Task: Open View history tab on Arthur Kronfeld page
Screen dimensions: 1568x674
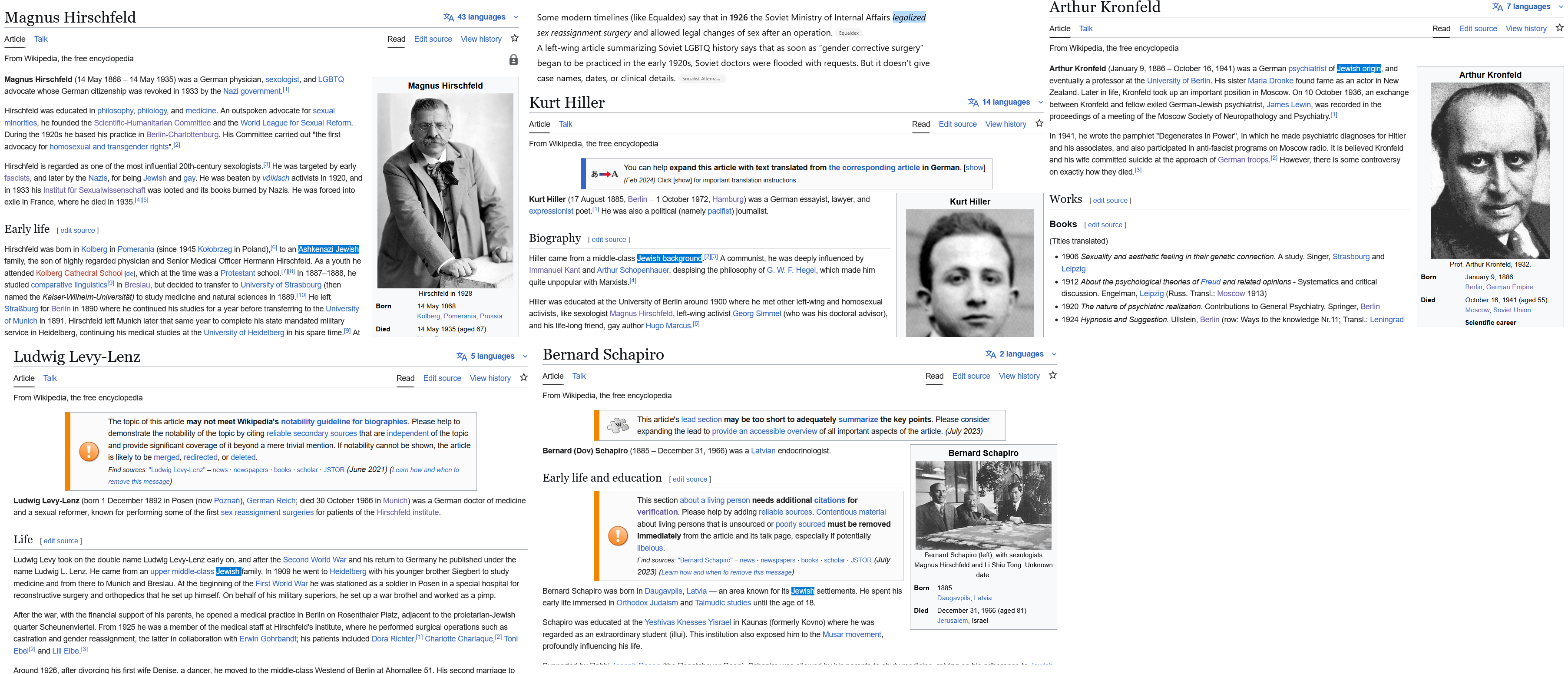Action: pyautogui.click(x=1525, y=29)
